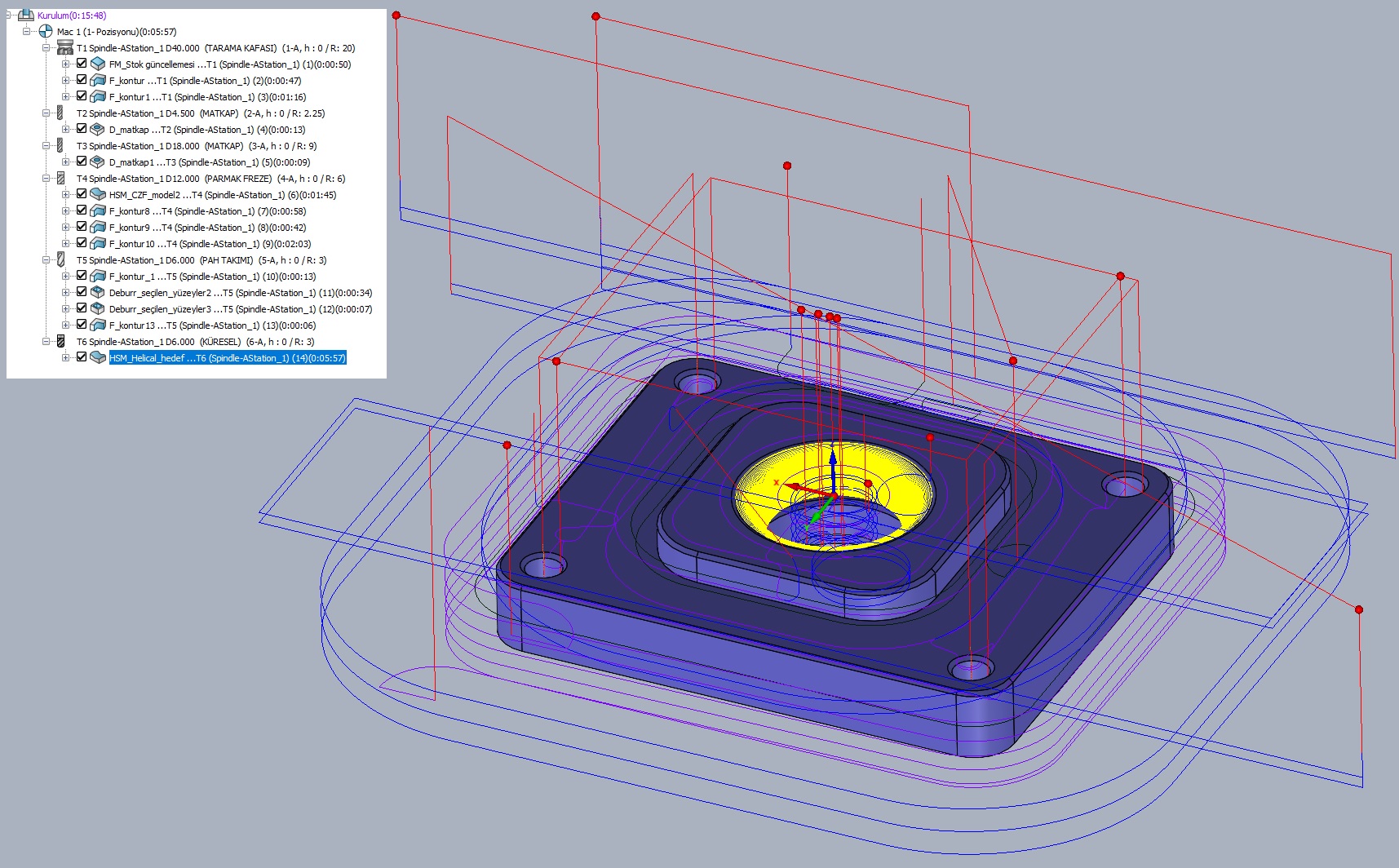
Task: Click the T5 PAH TAKIMI chamfer tool icon
Action: 60,259
